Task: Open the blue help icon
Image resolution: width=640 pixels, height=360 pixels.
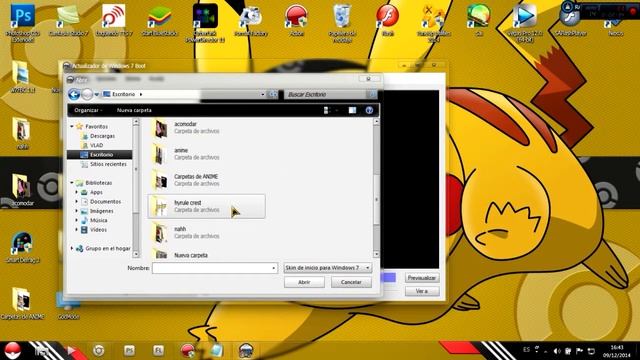Action: pos(369,110)
